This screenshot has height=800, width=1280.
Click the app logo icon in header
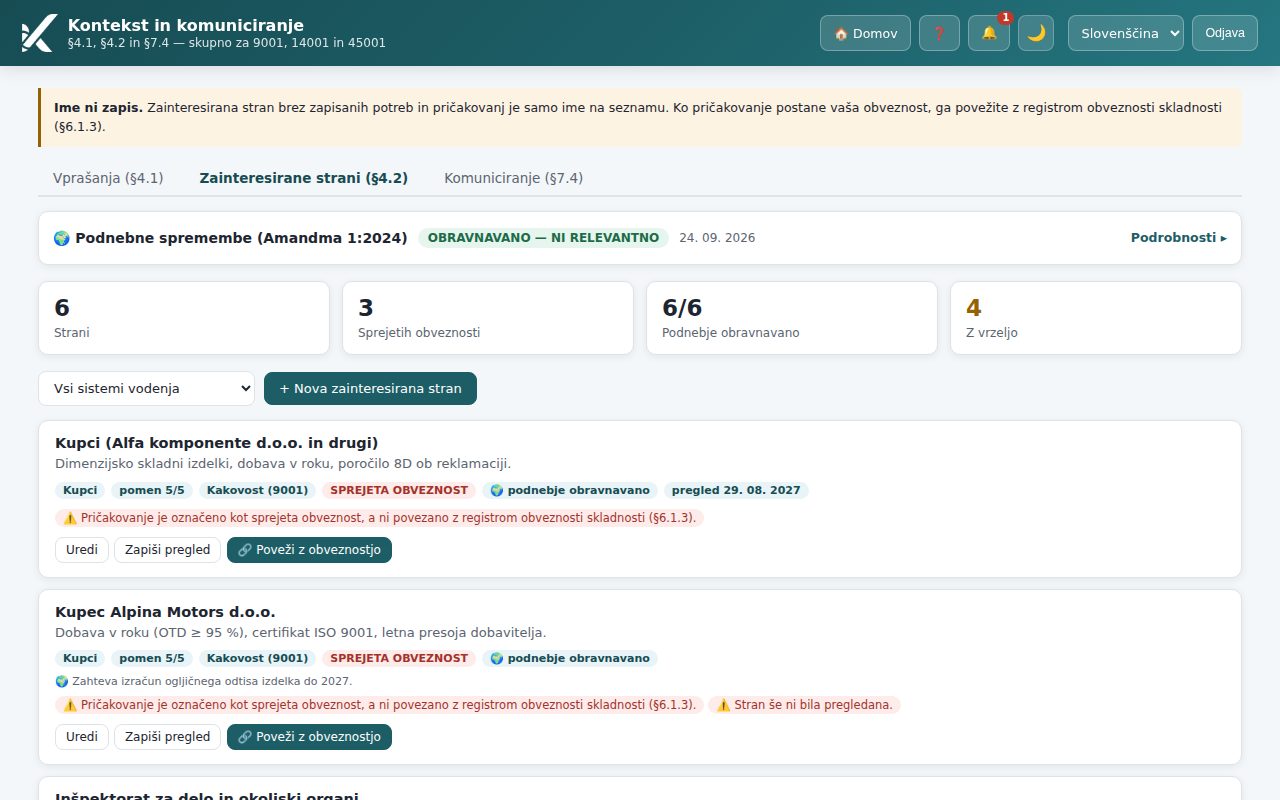pyautogui.click(x=38, y=33)
